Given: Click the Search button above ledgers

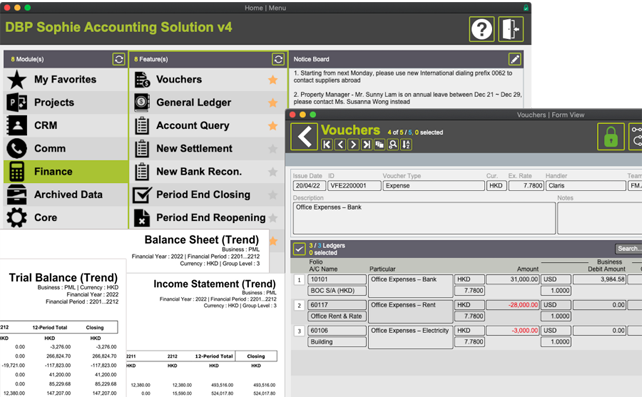Looking at the screenshot, I should click(628, 248).
